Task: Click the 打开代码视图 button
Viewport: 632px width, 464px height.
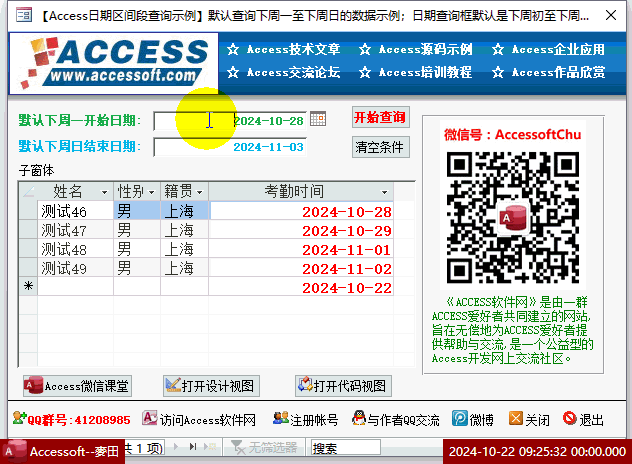Action: point(343,386)
